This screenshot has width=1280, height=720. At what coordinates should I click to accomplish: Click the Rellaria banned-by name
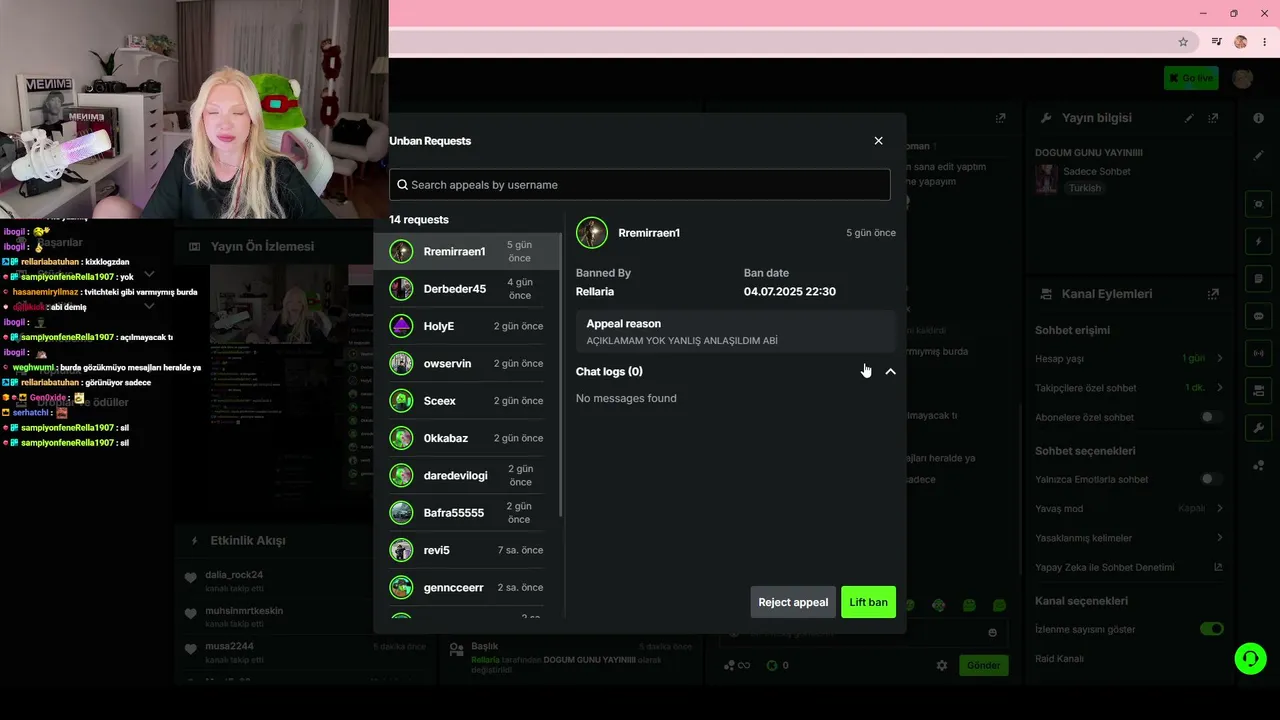point(595,292)
